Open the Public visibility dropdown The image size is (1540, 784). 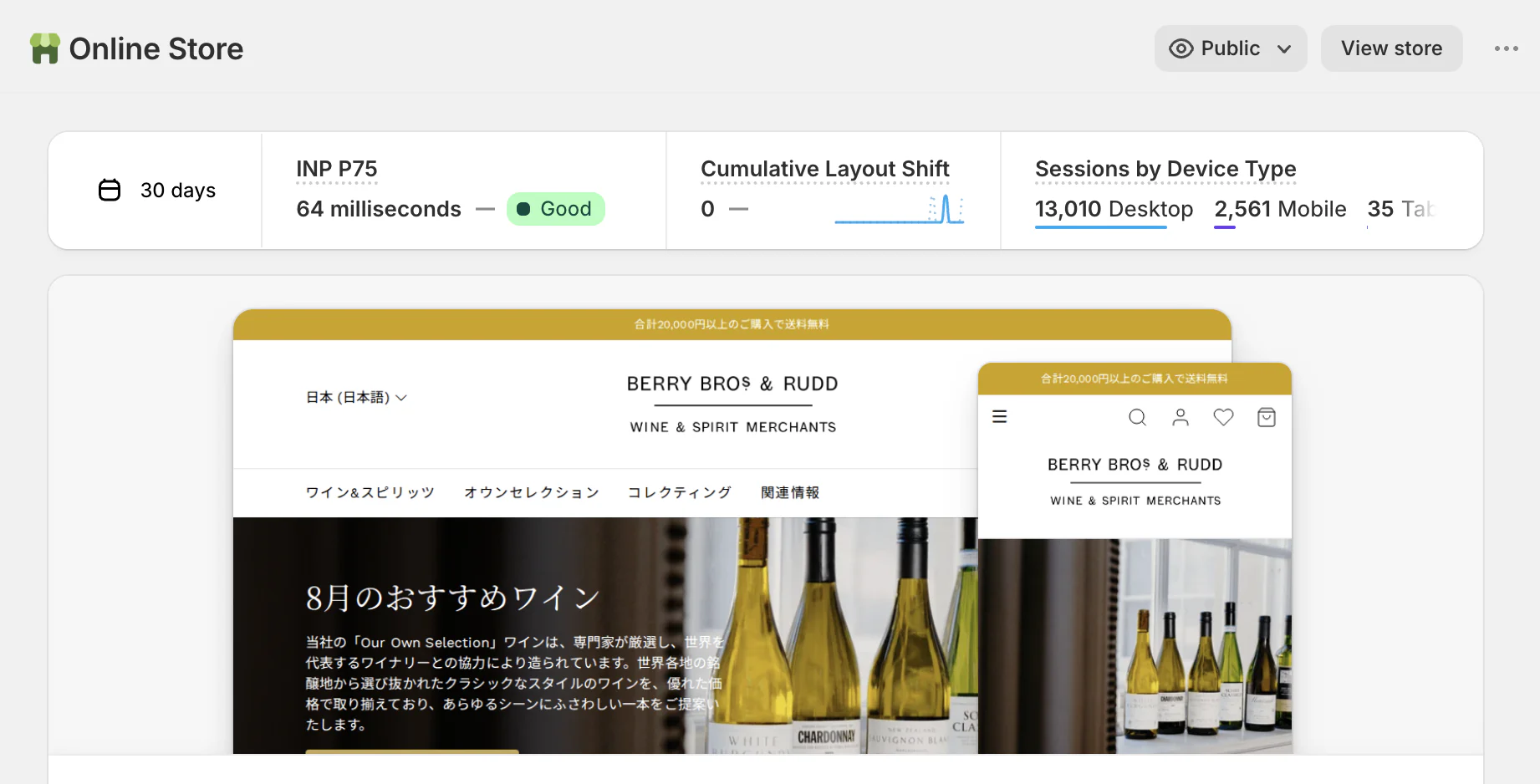1231,48
